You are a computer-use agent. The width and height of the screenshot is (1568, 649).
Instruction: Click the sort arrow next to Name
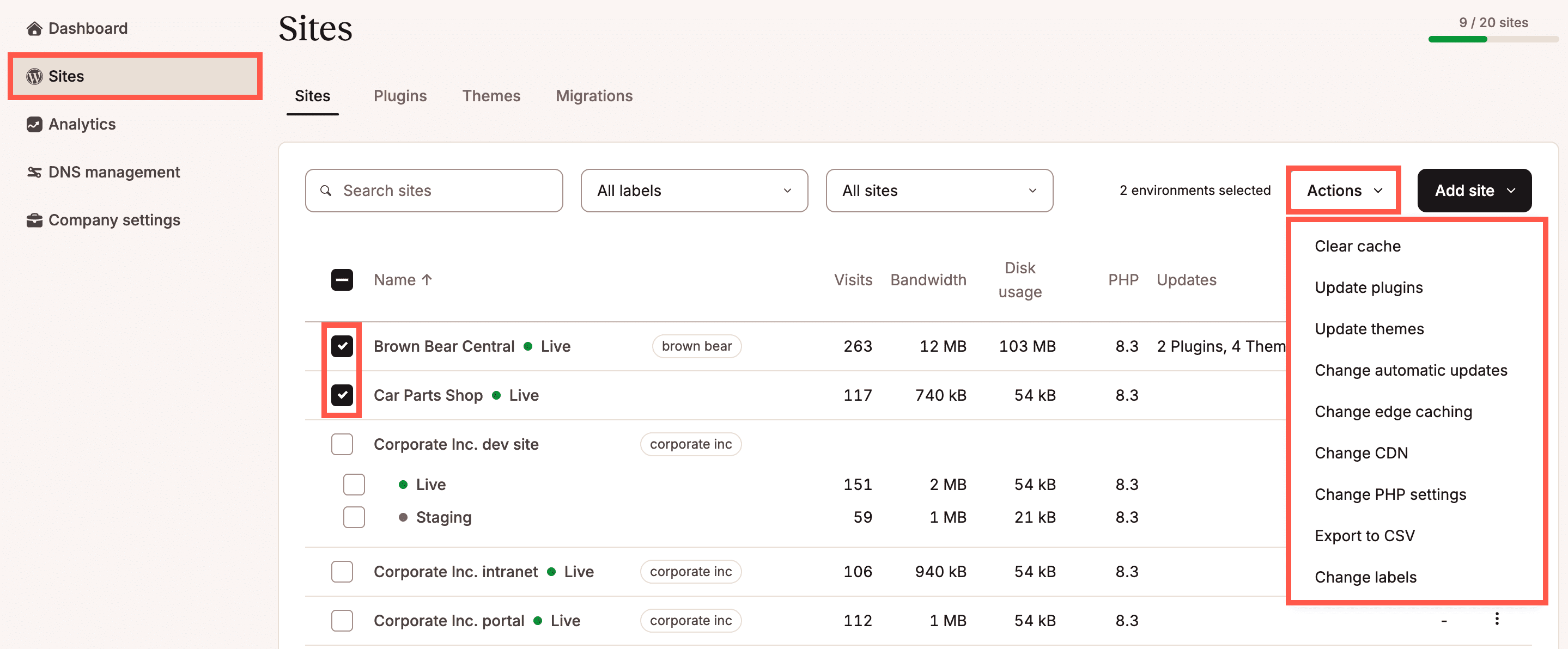427,279
